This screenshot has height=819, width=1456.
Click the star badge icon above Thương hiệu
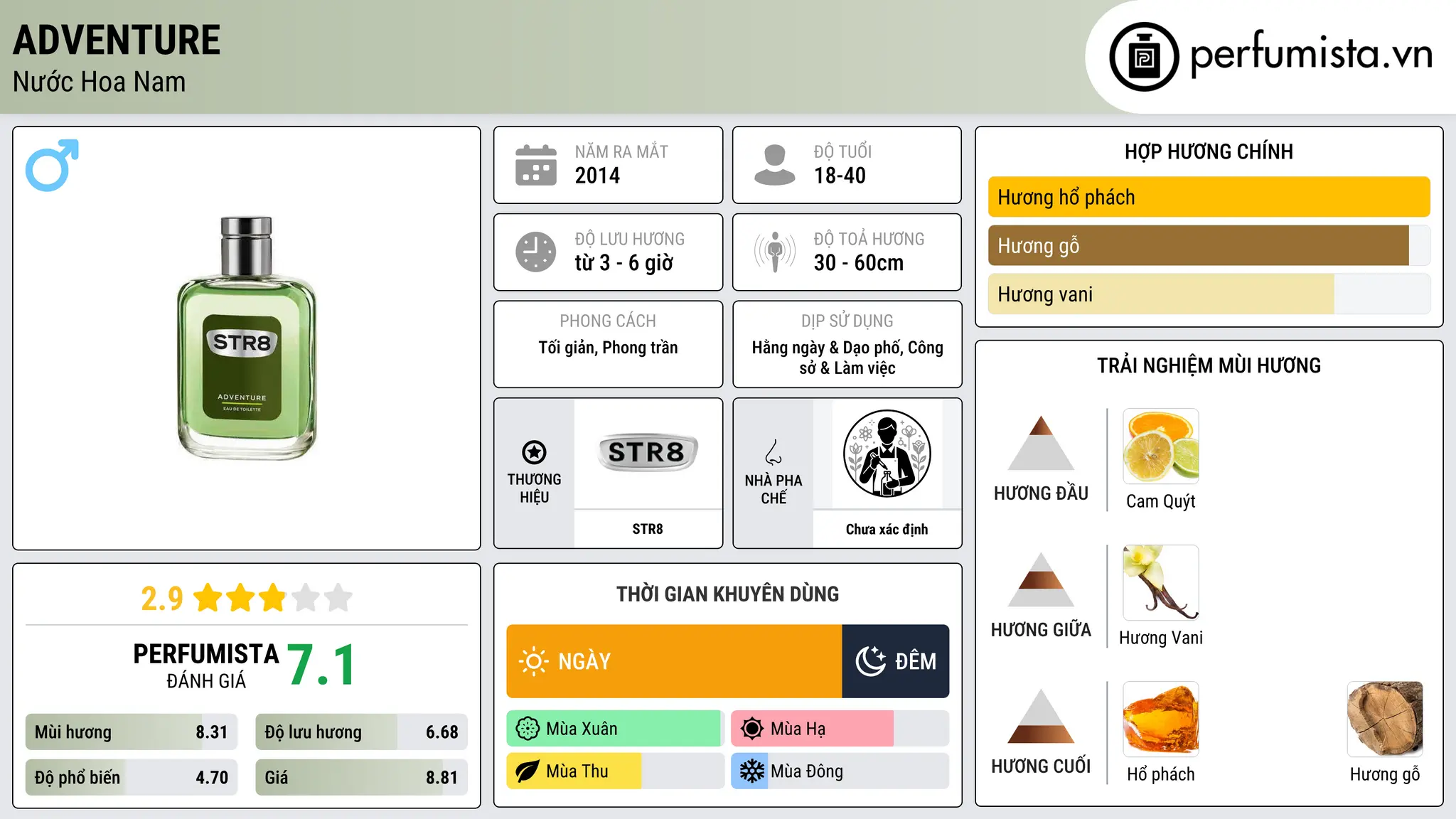pyautogui.click(x=534, y=452)
